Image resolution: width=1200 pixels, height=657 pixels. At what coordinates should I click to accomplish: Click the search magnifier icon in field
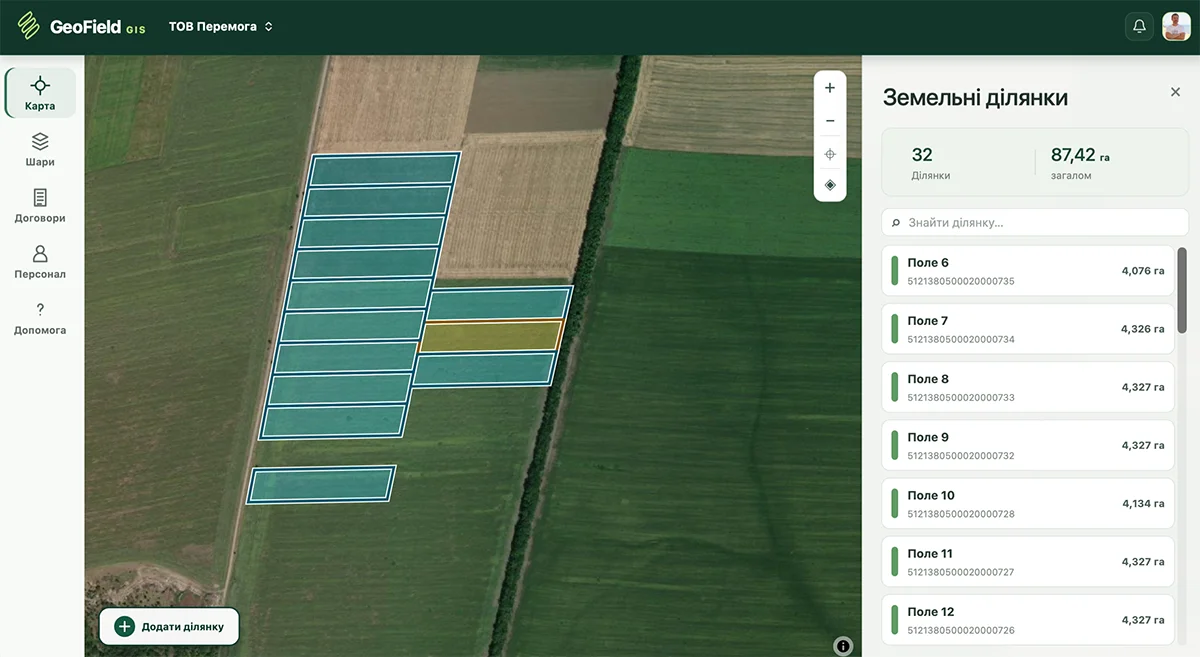(896, 223)
